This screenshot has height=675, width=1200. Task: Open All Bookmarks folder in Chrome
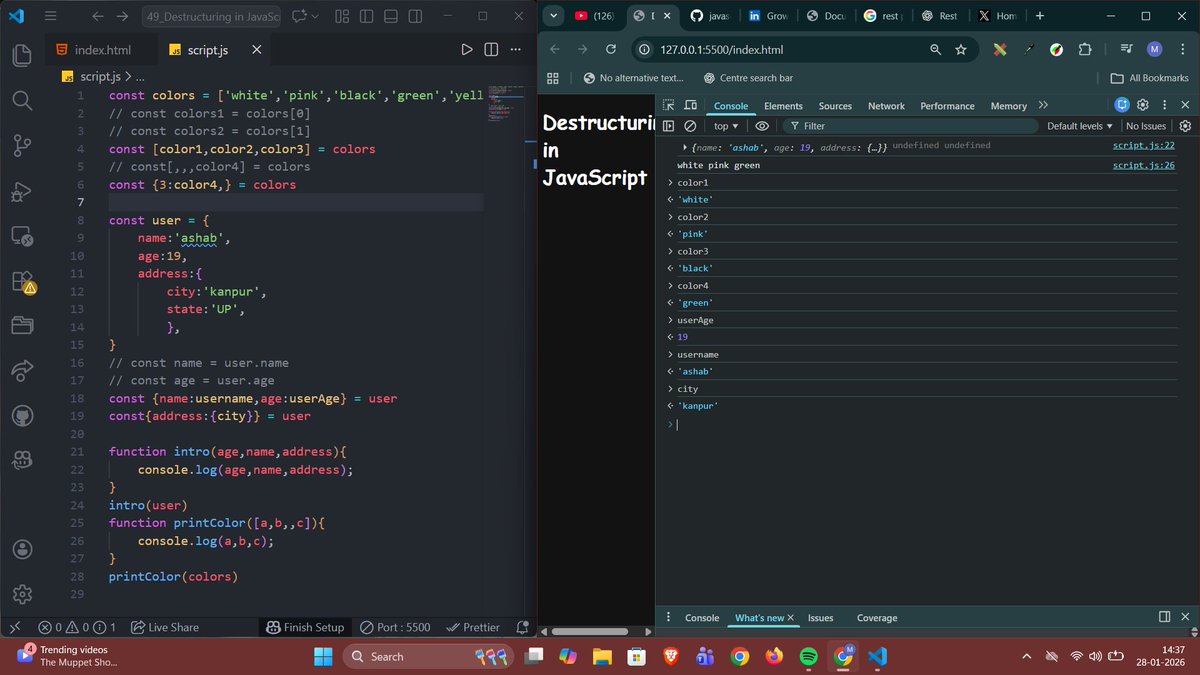tap(1150, 78)
